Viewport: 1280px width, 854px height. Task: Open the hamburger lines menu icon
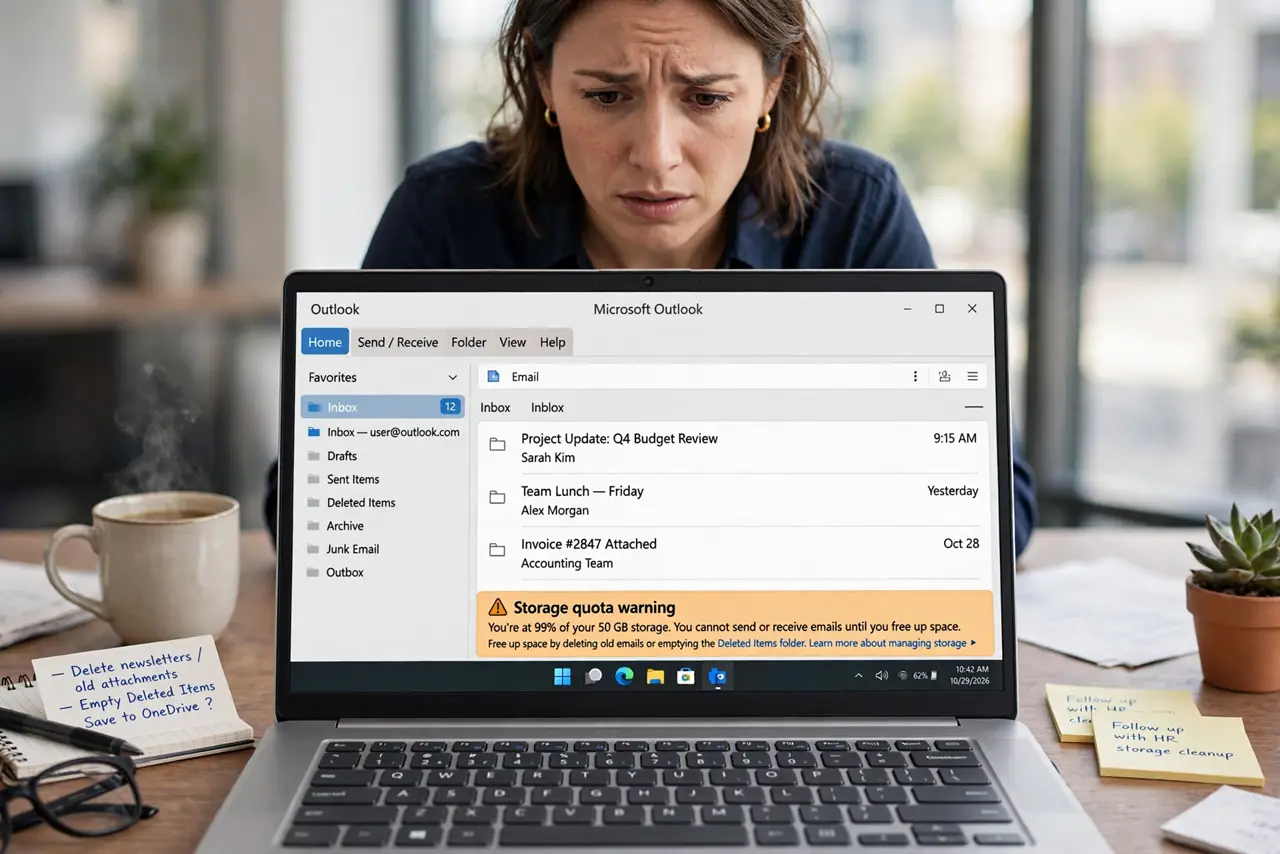pyautogui.click(x=972, y=377)
